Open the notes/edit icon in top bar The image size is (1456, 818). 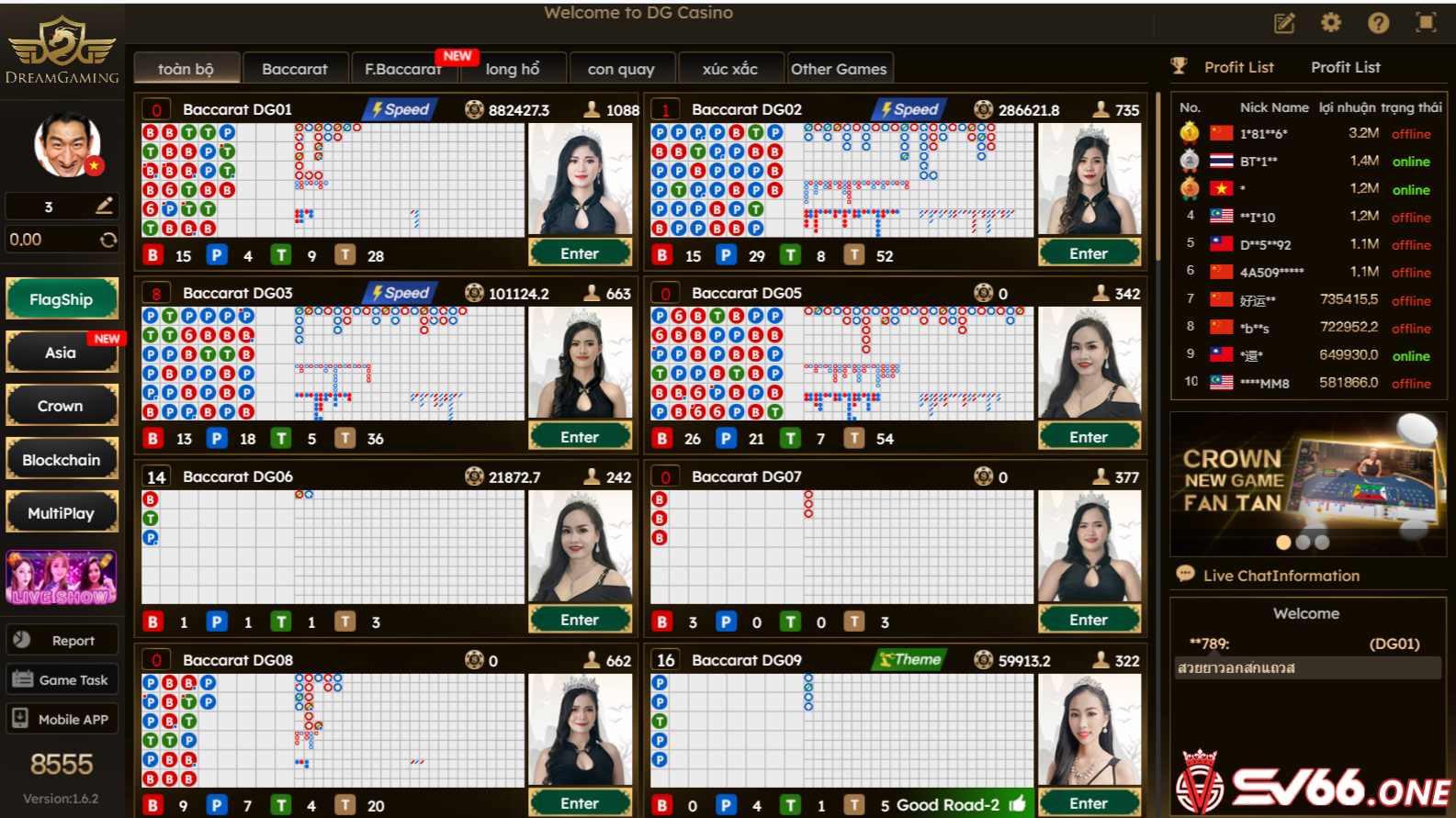1284,23
